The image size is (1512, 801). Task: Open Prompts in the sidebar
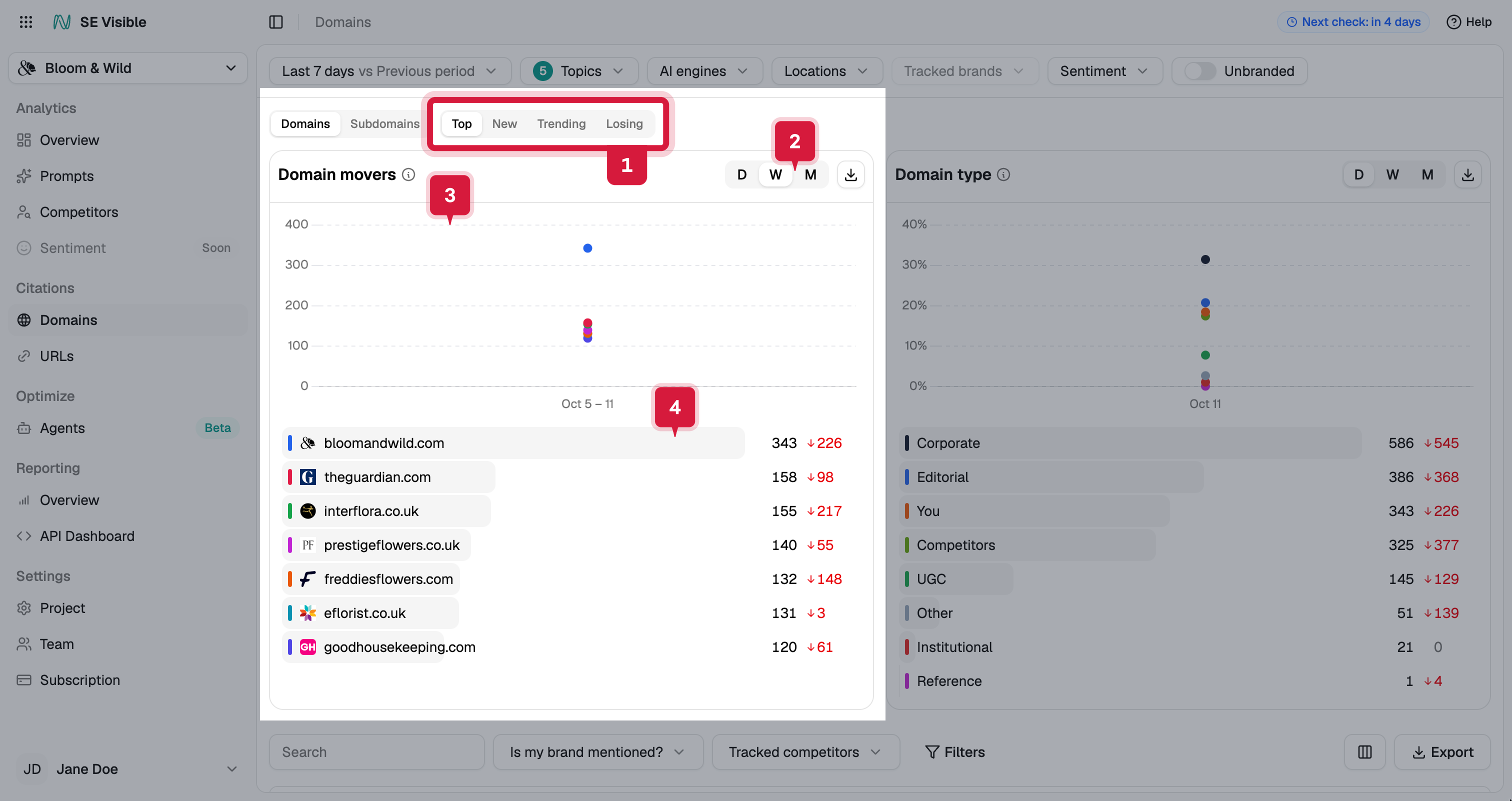click(128, 176)
